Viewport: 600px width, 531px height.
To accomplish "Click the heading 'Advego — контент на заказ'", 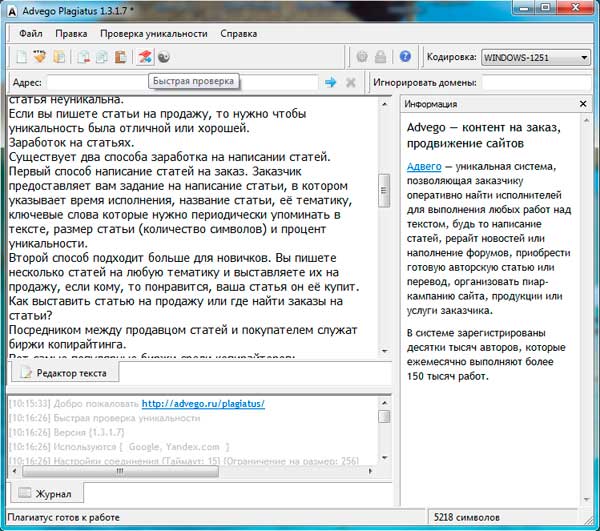I will [484, 127].
